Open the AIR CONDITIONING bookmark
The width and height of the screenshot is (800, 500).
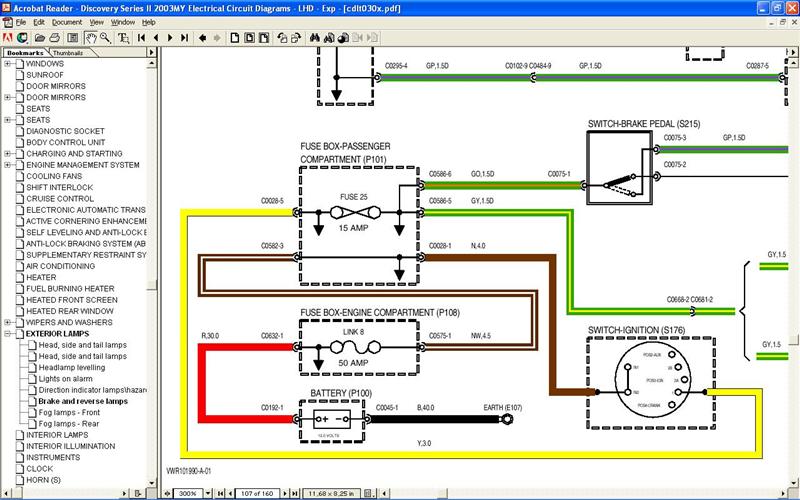pyautogui.click(x=61, y=266)
